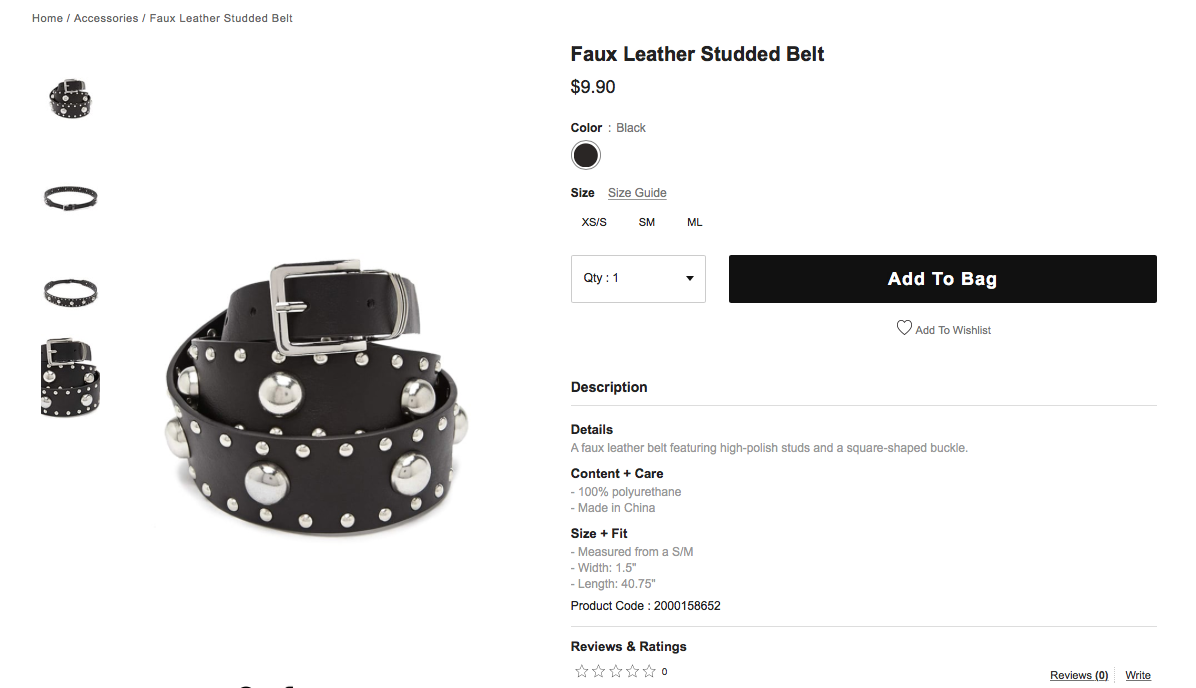Click the first star rating icon
Screen dimensions: 1196x688
pos(582,671)
